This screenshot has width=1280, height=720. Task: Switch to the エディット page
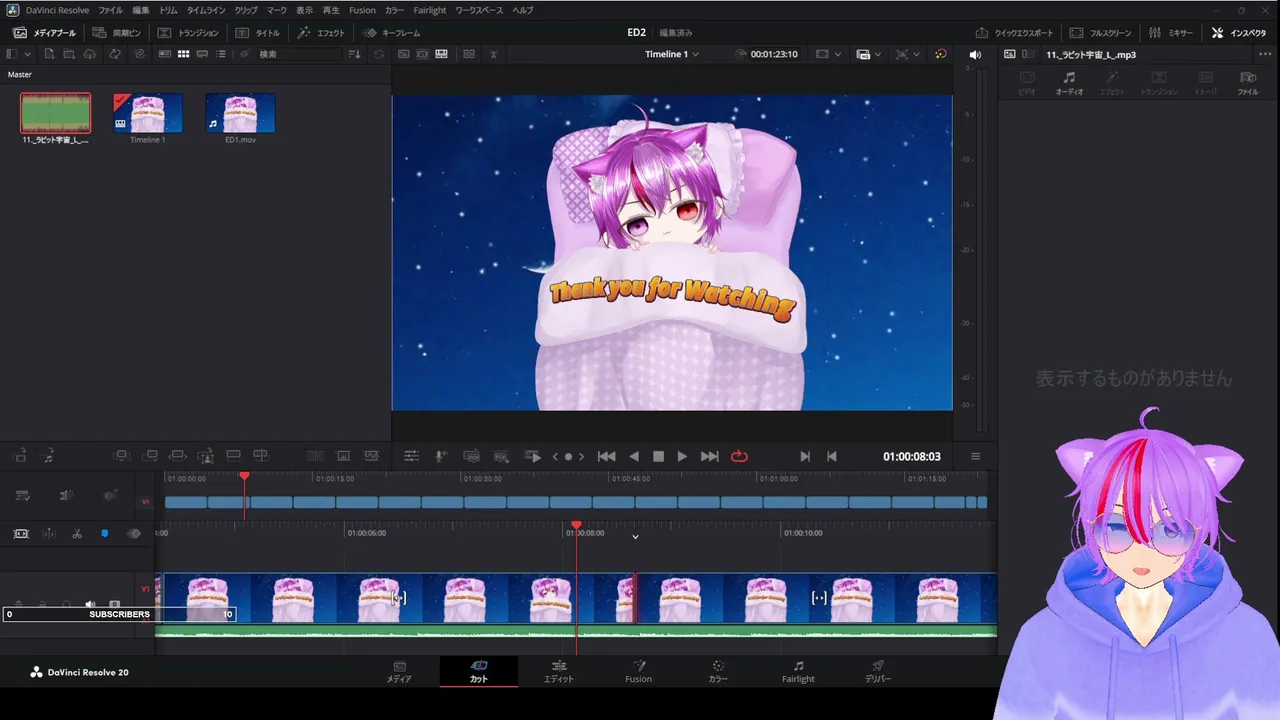click(x=559, y=671)
